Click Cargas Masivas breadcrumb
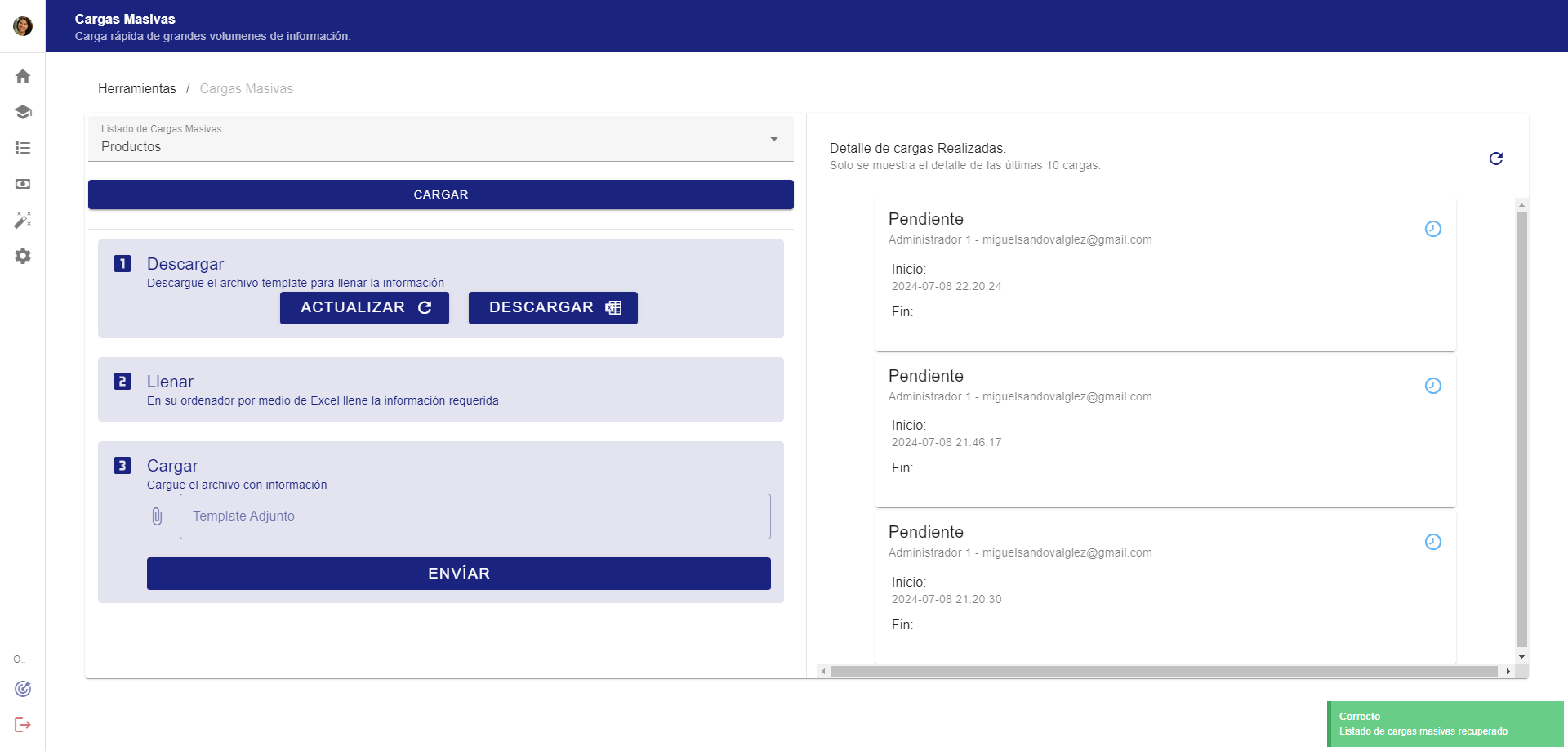This screenshot has width=1568, height=751. point(247,88)
